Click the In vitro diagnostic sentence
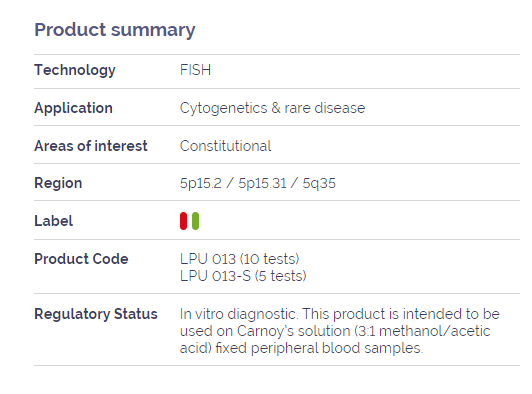This screenshot has height=394, width=532. 239,314
